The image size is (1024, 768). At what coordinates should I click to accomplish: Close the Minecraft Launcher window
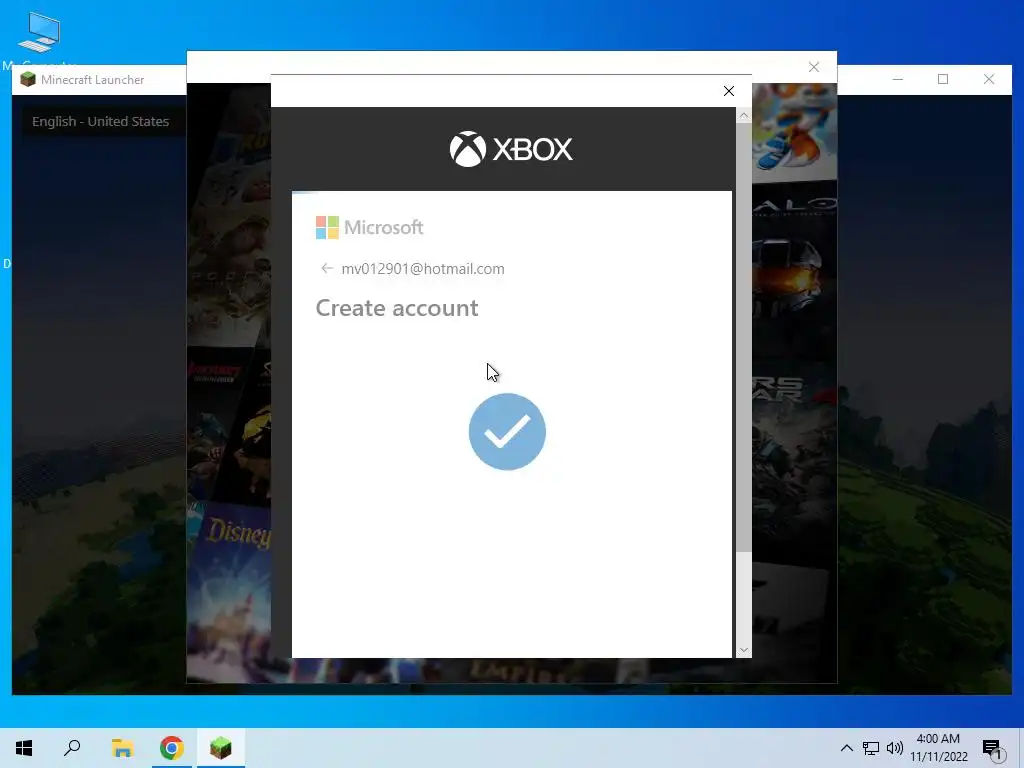pyautogui.click(x=989, y=80)
